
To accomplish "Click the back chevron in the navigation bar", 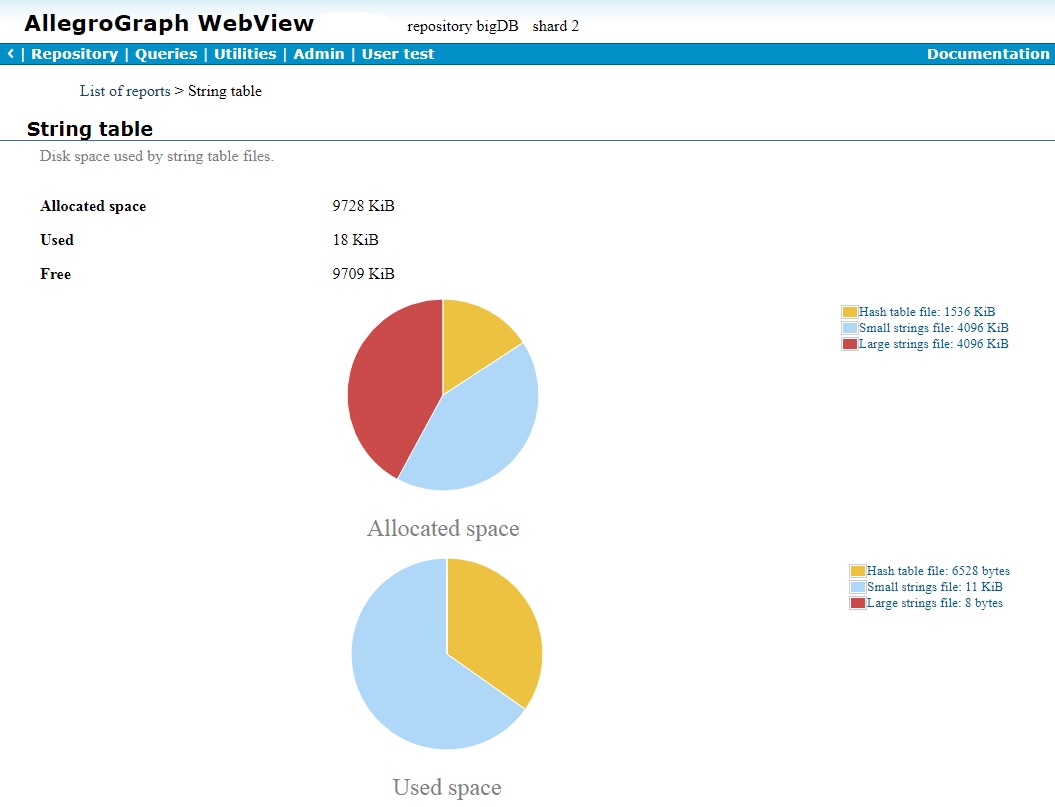I will click(10, 54).
